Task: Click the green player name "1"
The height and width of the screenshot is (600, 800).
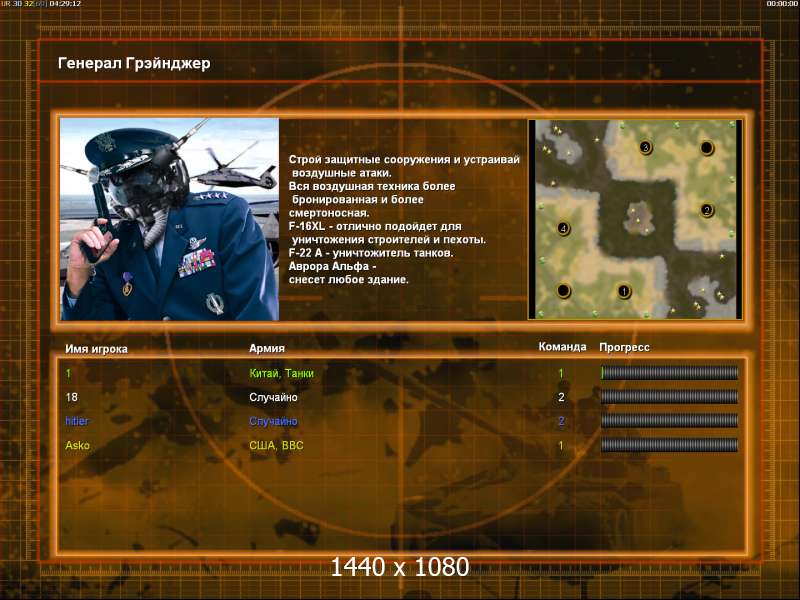Action: (x=68, y=373)
